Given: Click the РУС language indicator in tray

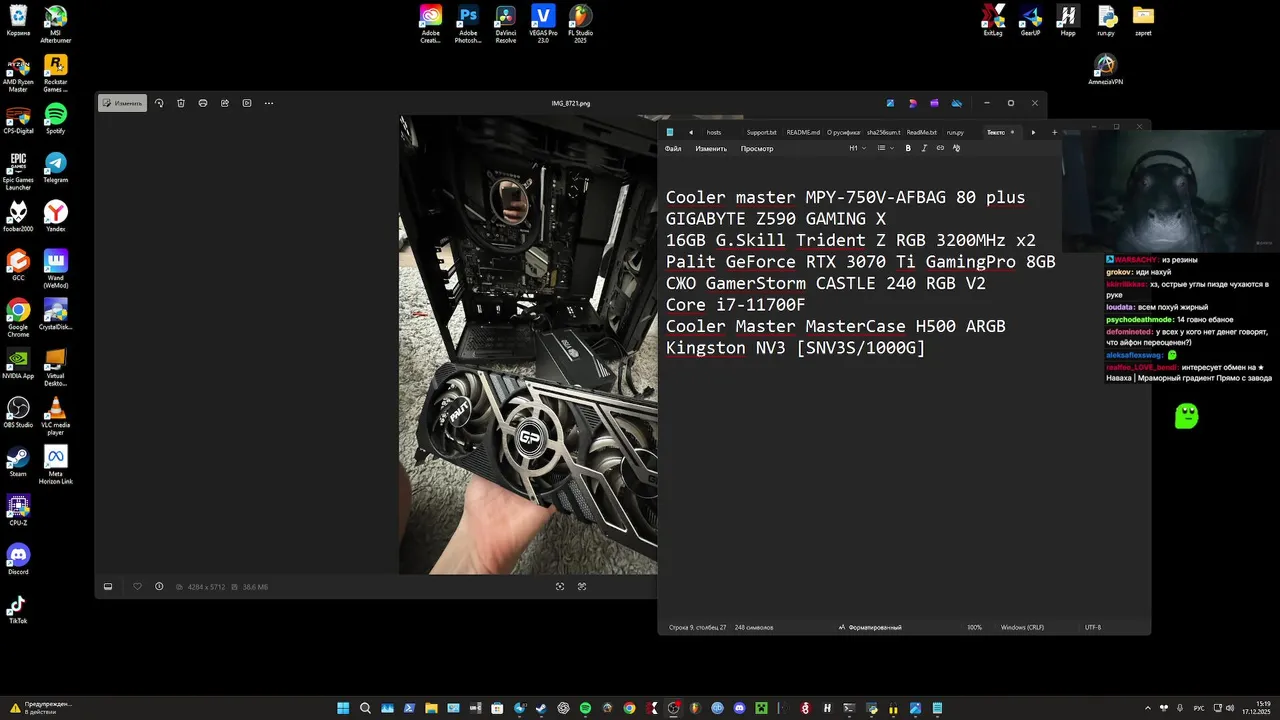Looking at the screenshot, I should [x=1199, y=708].
